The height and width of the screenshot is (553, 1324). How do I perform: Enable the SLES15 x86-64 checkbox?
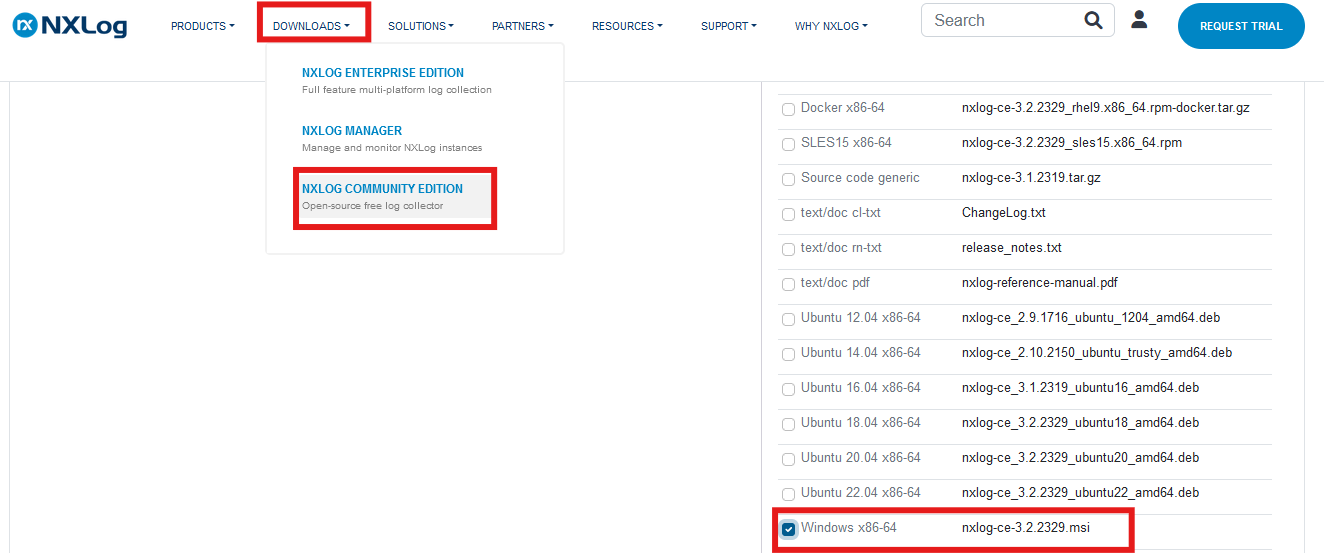pos(788,144)
